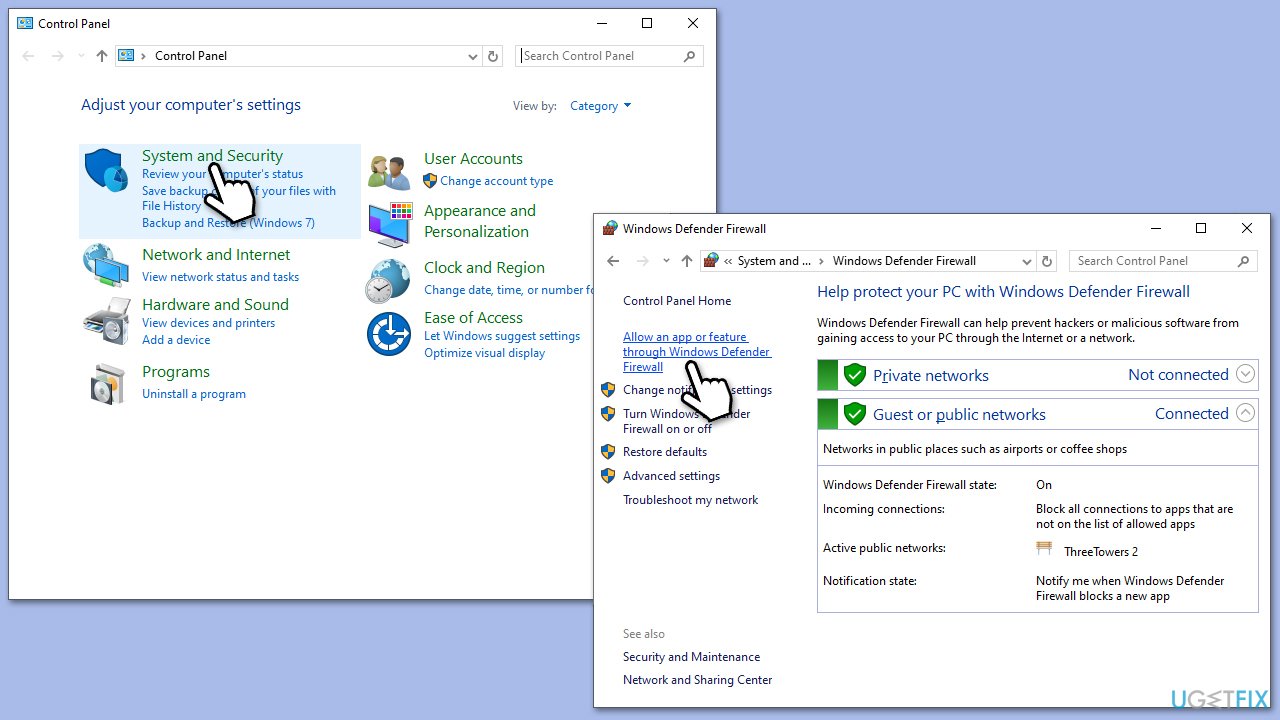Click Restore defaults link
Viewport: 1280px width, 720px height.
tap(664, 452)
